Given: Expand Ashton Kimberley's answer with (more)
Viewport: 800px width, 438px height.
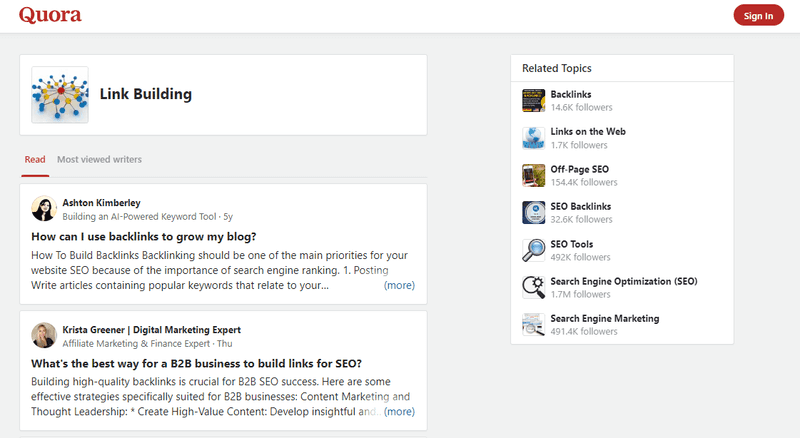Looking at the screenshot, I should pos(399,285).
